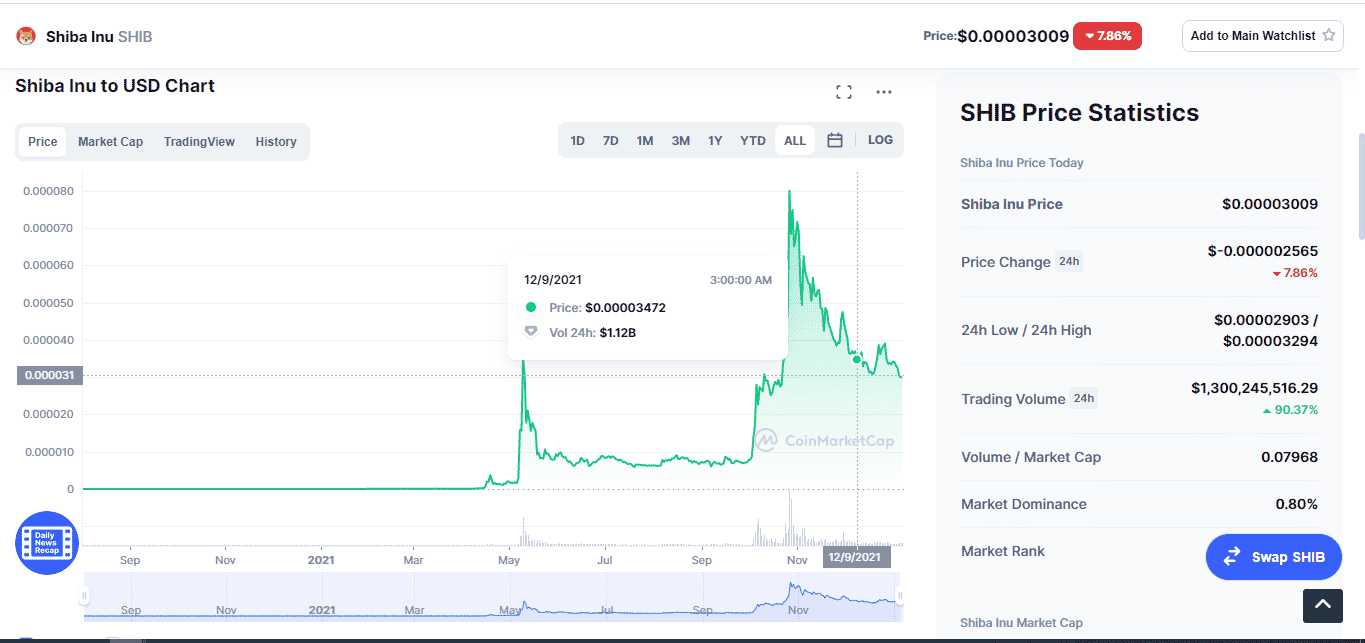1365x643 pixels.
Task: Click the Volume / Market Cap value 0.07968
Action: pyautogui.click(x=1290, y=457)
